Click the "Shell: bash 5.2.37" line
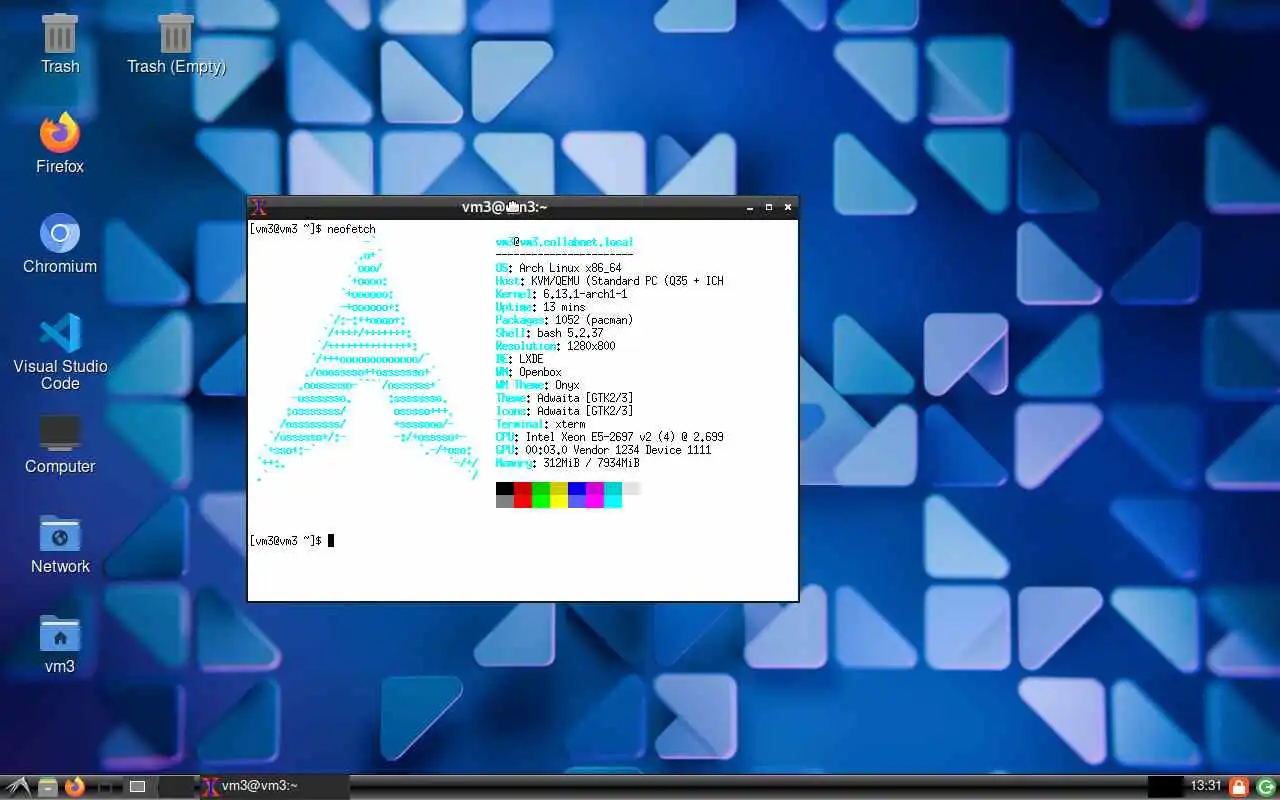This screenshot has height=800, width=1280. (549, 333)
